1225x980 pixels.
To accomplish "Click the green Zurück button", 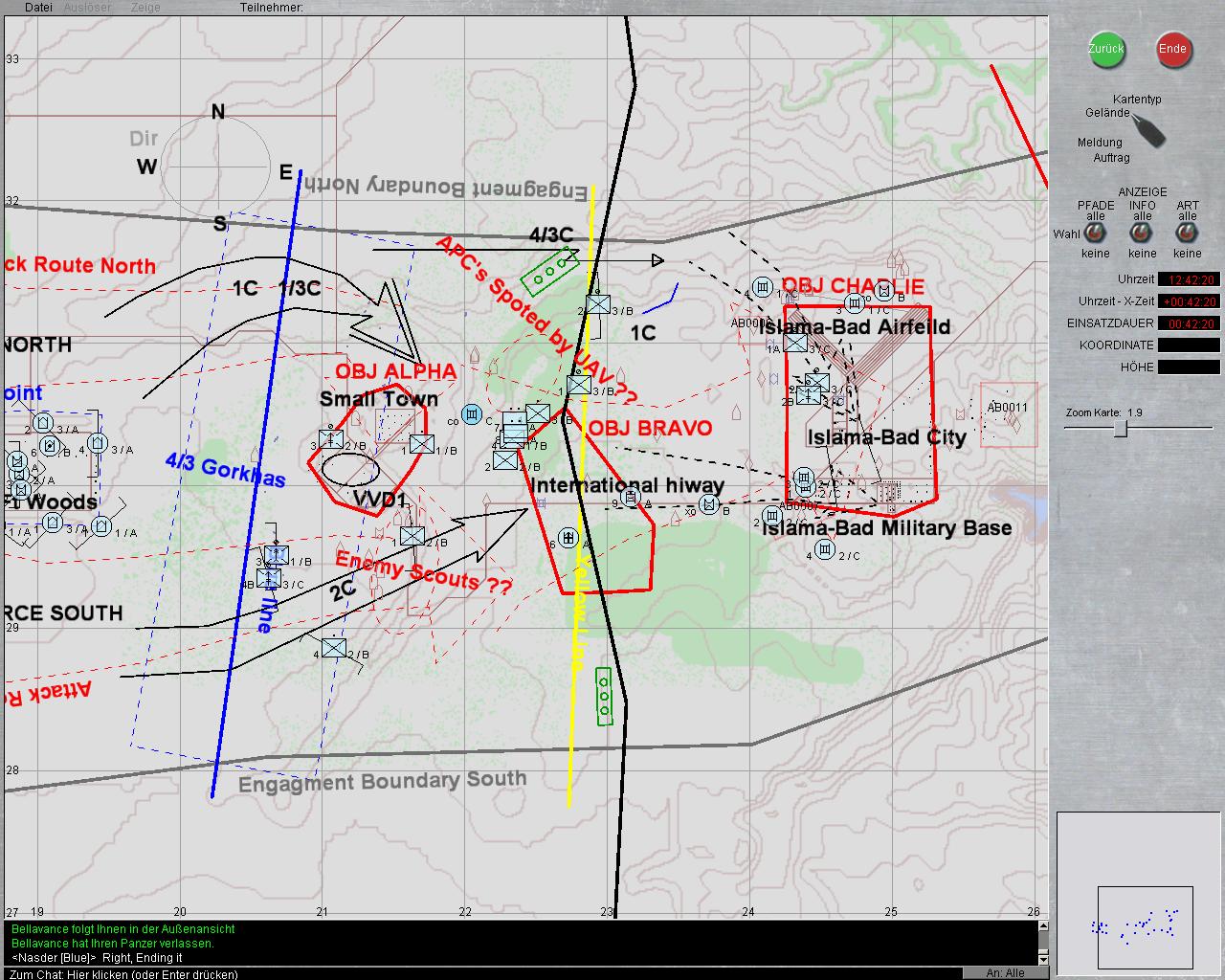I will (1106, 49).
